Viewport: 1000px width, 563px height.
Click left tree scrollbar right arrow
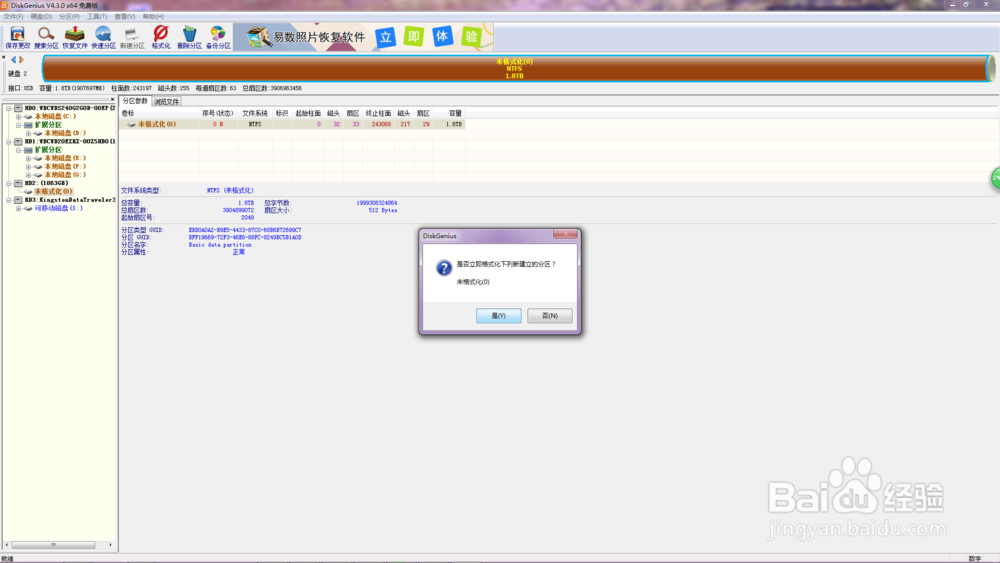111,545
